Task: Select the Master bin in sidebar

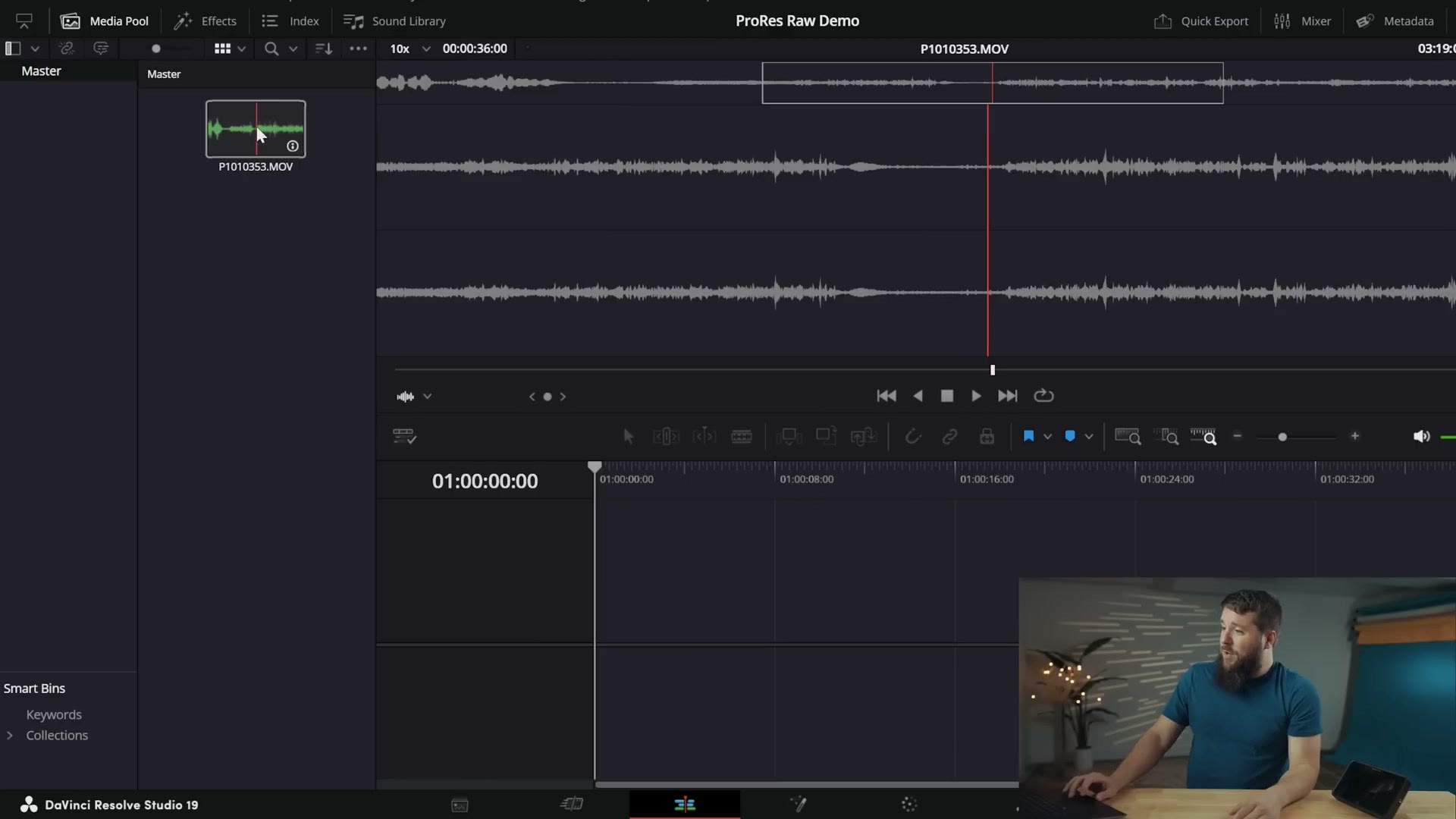Action: (42, 71)
